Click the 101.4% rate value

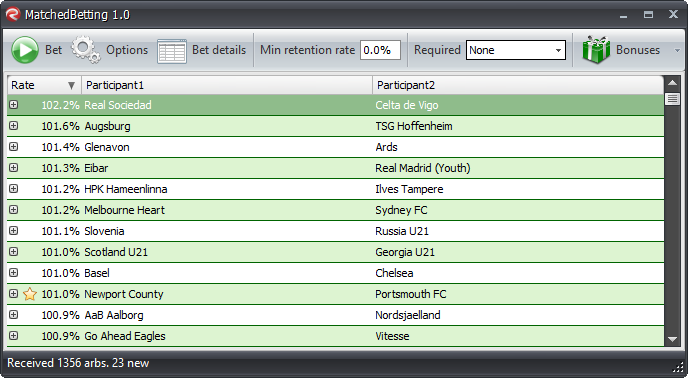(61, 147)
